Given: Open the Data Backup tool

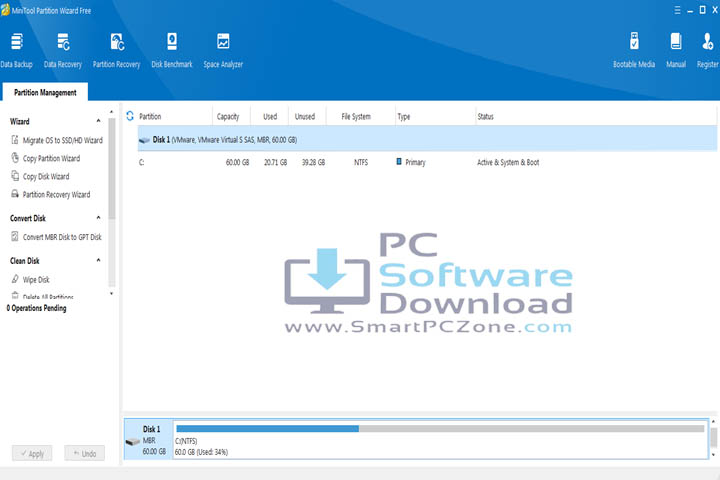Looking at the screenshot, I should pyautogui.click(x=17, y=51).
